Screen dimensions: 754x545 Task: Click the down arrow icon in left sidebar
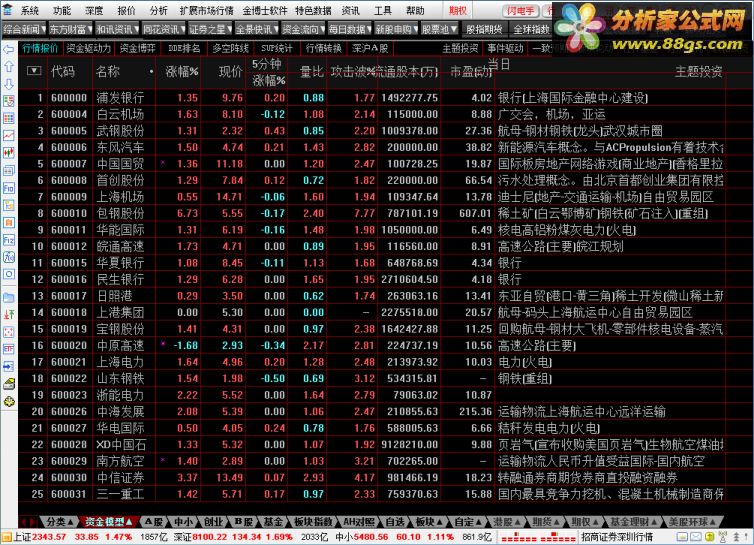(x=9, y=84)
